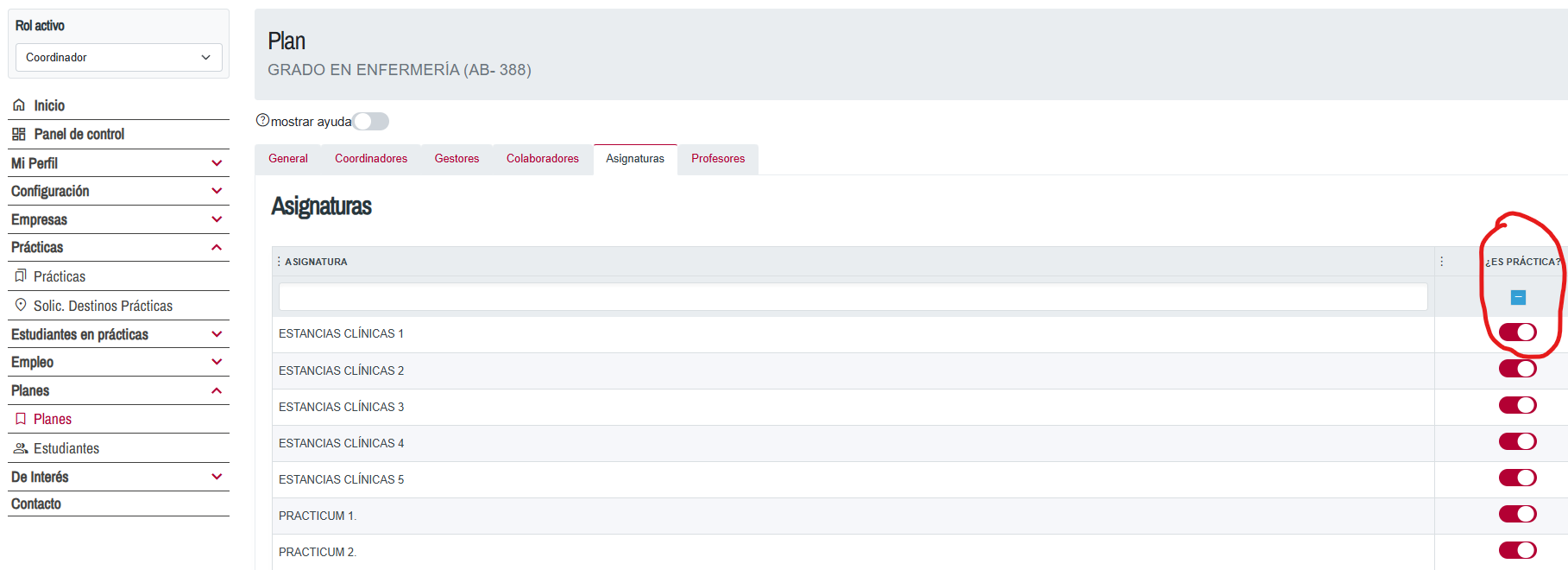1568x570 pixels.
Task: Click the Asignatura filter text field
Action: coord(852,297)
